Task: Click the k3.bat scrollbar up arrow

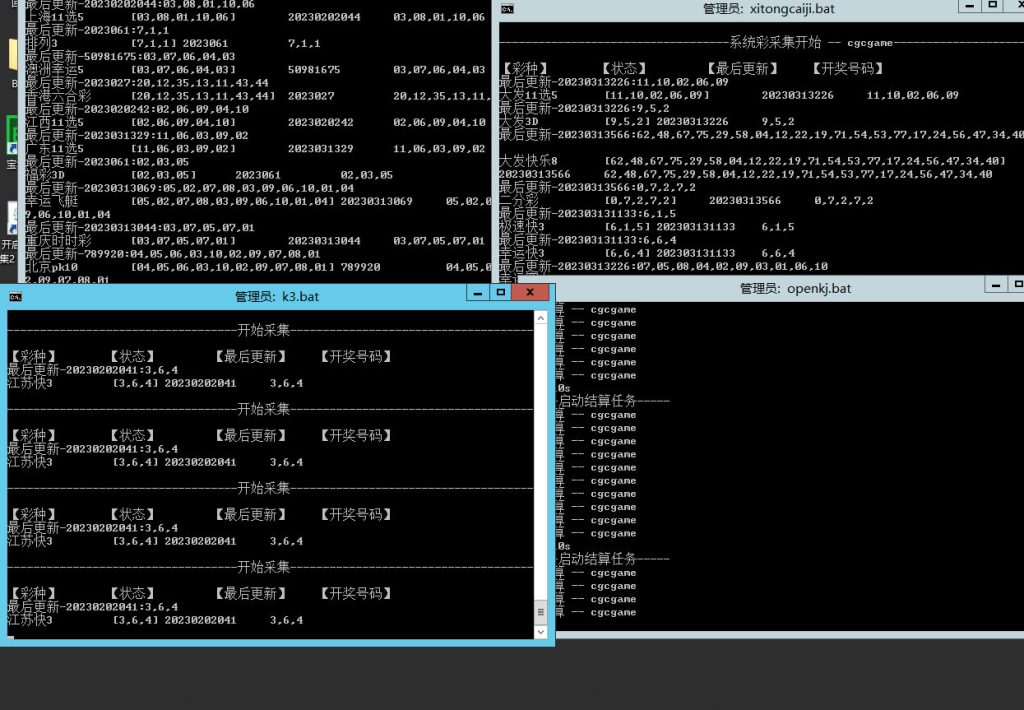Action: (x=540, y=317)
